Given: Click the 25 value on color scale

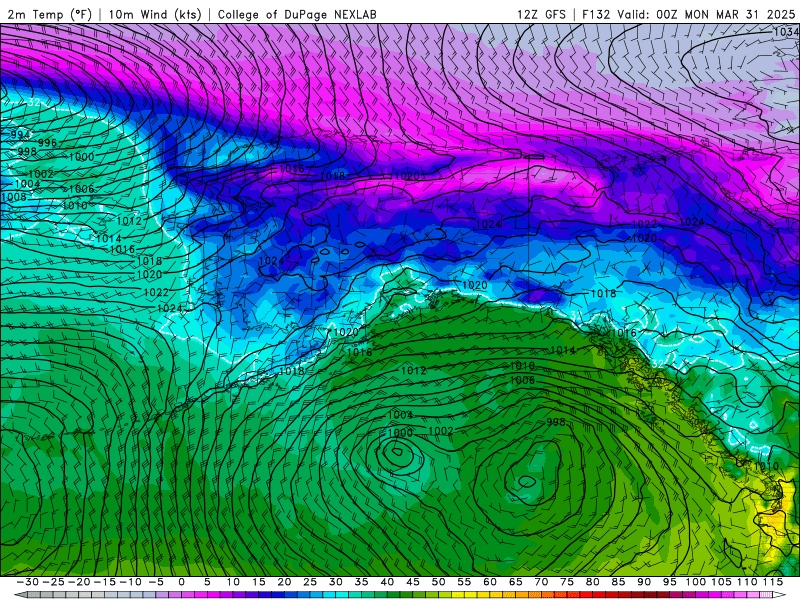Looking at the screenshot, I should coord(310,582).
